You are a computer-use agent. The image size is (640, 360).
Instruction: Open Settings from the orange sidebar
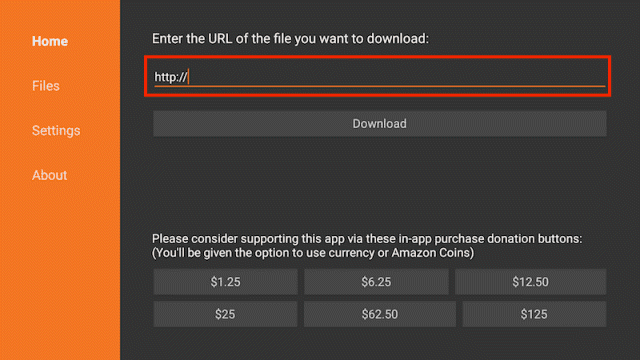56,131
